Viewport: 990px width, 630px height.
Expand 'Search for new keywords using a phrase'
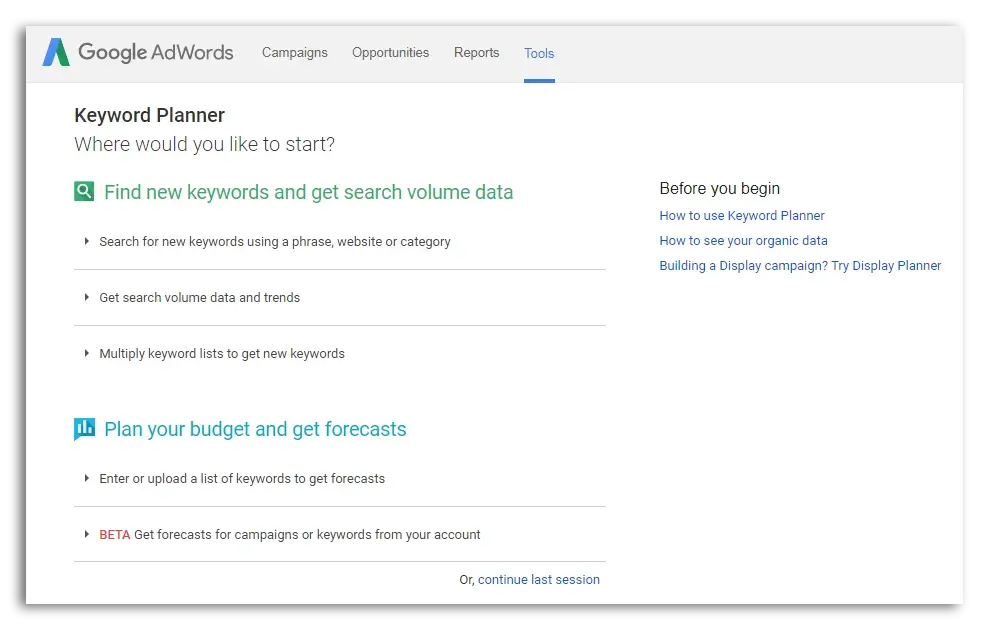274,242
